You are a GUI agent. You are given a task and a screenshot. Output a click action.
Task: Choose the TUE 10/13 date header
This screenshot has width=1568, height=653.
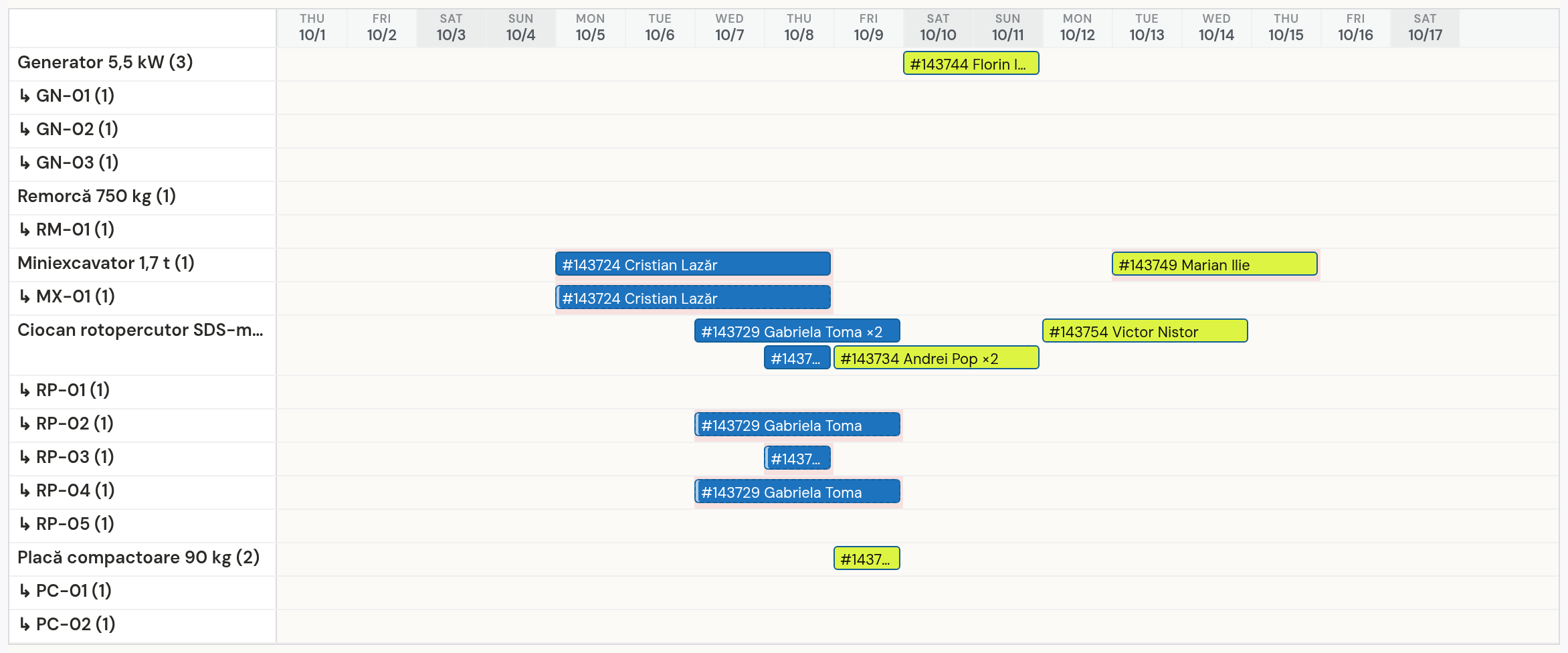click(1147, 28)
